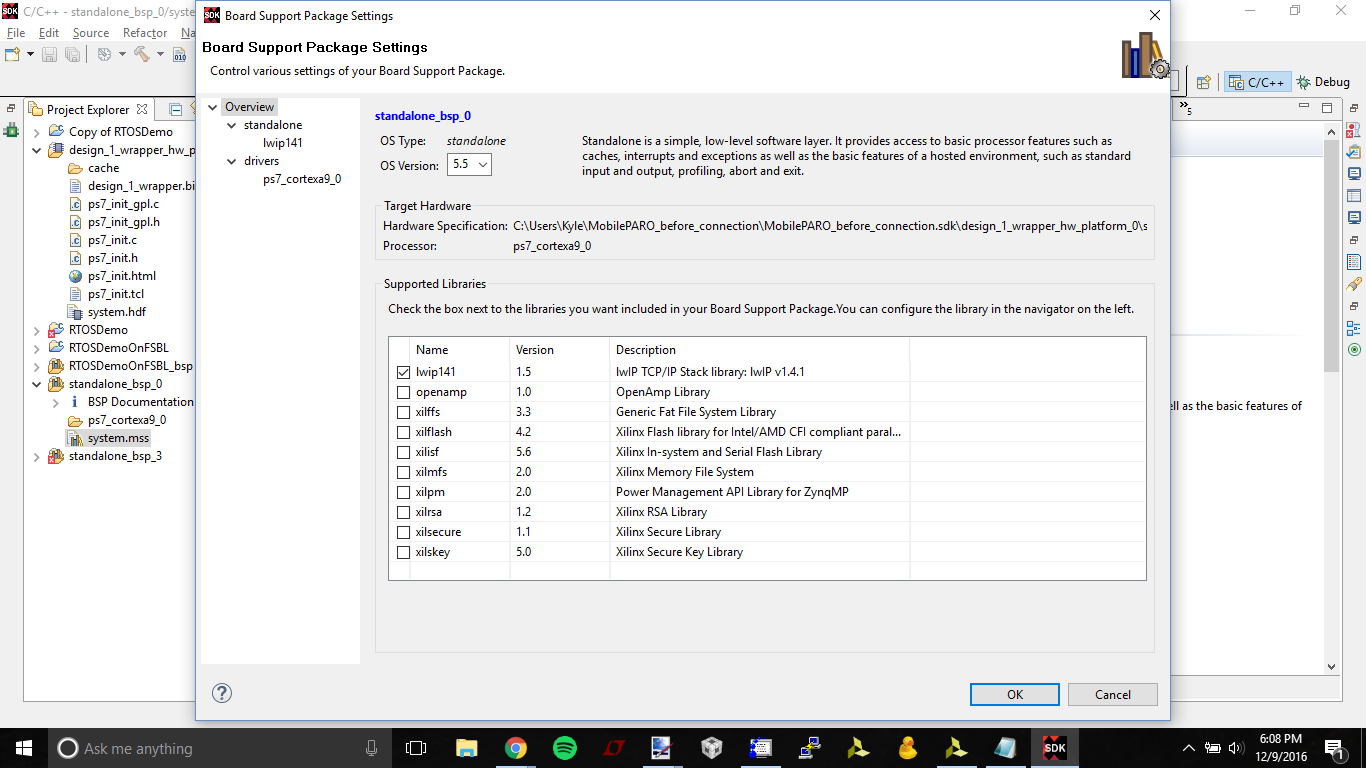Switch to the C/C++ perspective
The image size is (1366, 768).
(x=1257, y=82)
